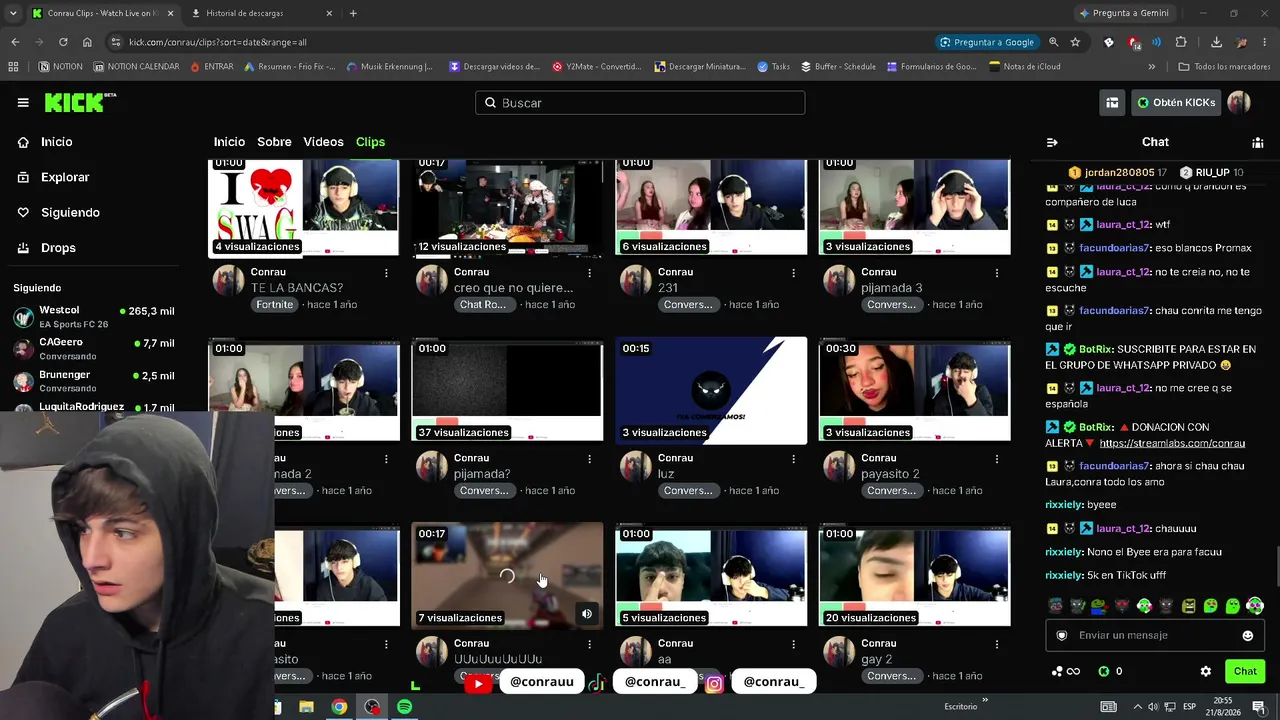The width and height of the screenshot is (1280, 720).
Task: Collapse the chat panel using arrow icon
Action: tap(1051, 142)
